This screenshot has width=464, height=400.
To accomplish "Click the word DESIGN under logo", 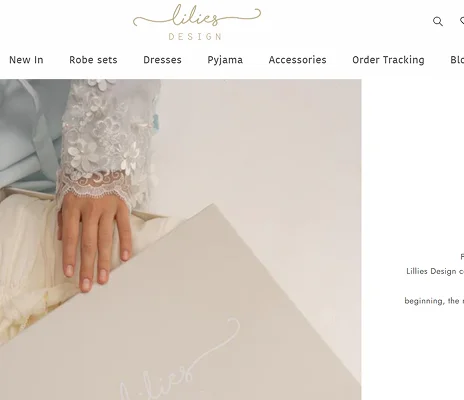I will [x=195, y=36].
